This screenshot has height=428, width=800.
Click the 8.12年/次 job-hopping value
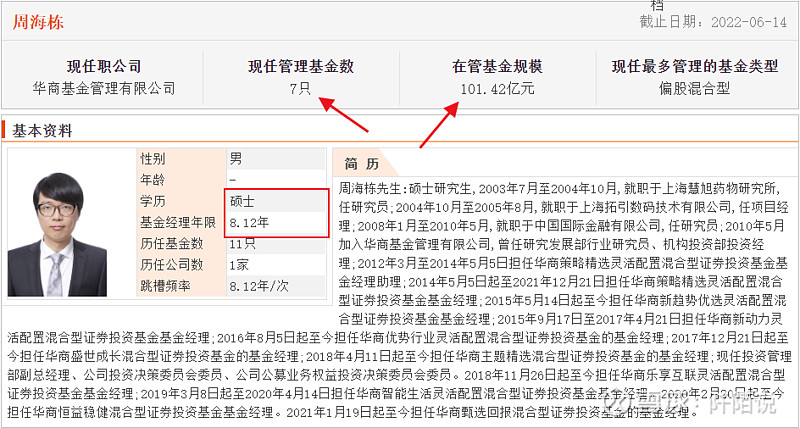pyautogui.click(x=259, y=286)
